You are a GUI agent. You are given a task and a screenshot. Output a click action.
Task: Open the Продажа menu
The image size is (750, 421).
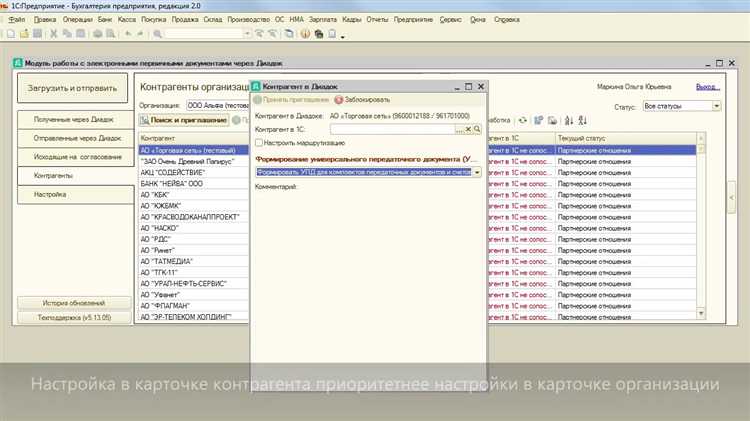point(185,20)
